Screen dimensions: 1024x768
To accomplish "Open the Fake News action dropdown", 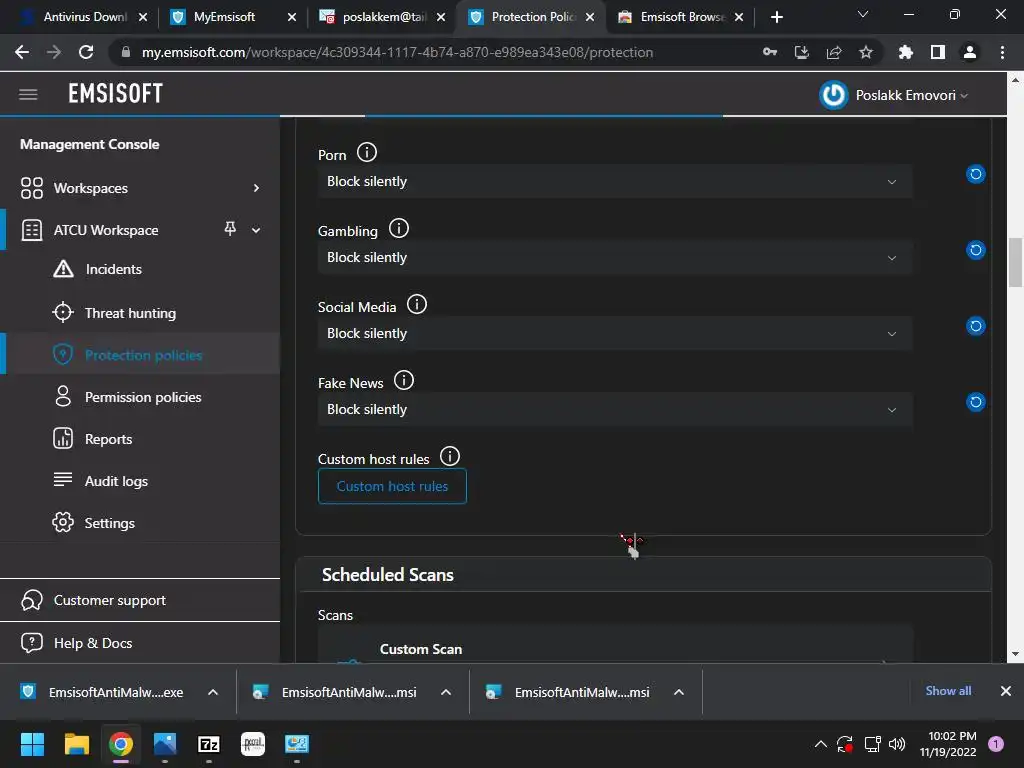I will 615,409.
